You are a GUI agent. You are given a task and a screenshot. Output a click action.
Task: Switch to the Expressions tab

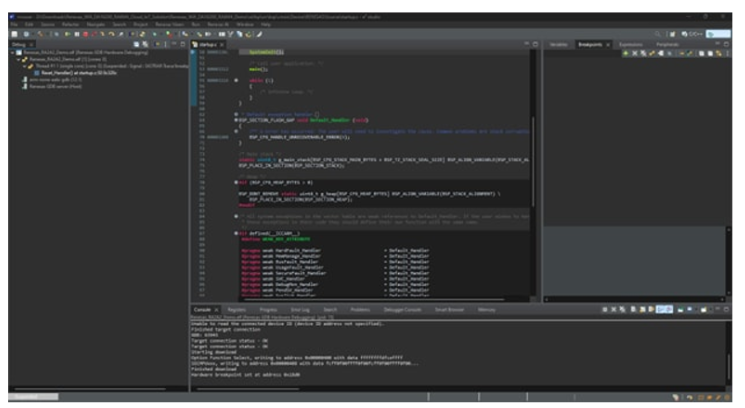[631, 45]
